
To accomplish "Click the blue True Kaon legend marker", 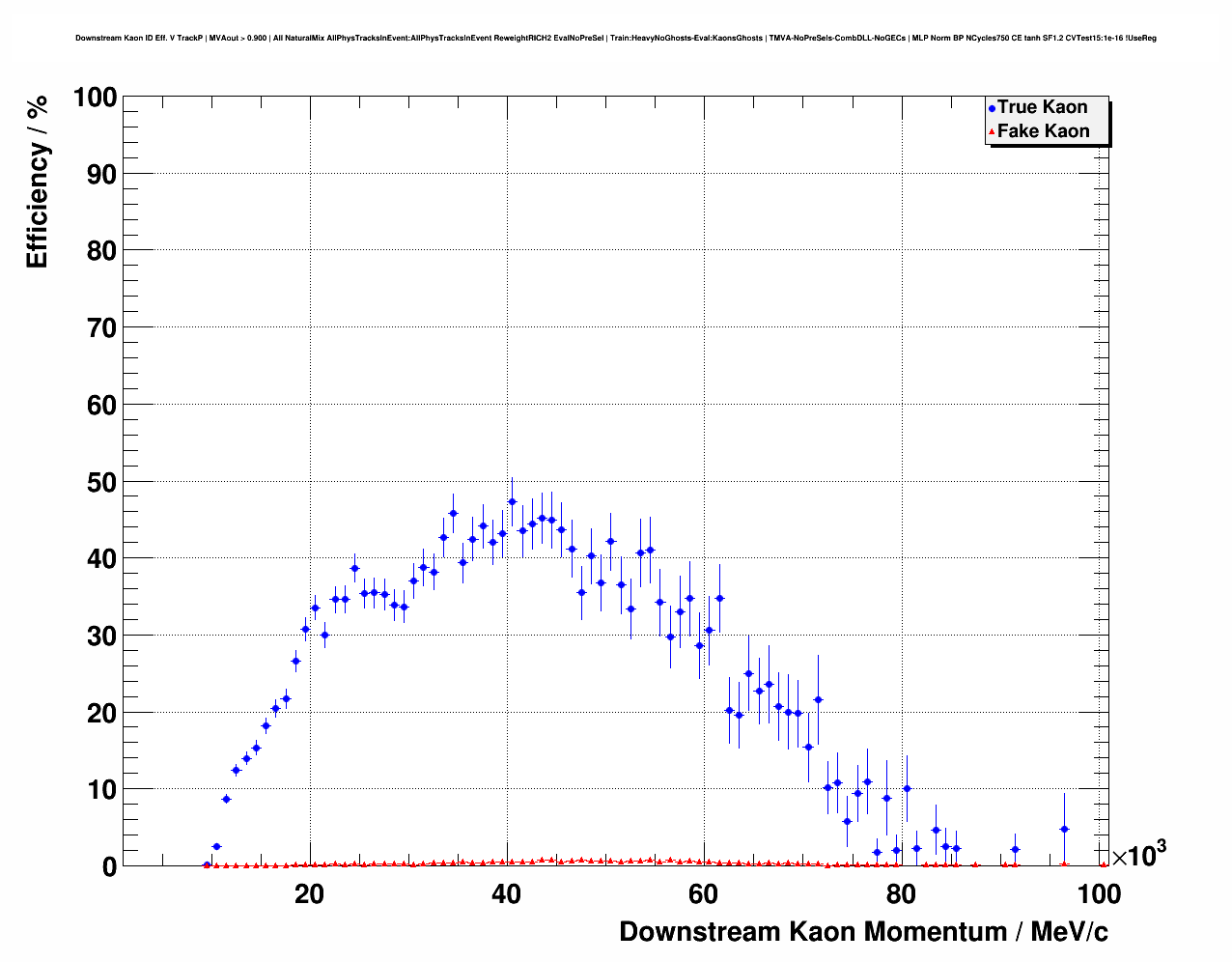I will tap(992, 109).
